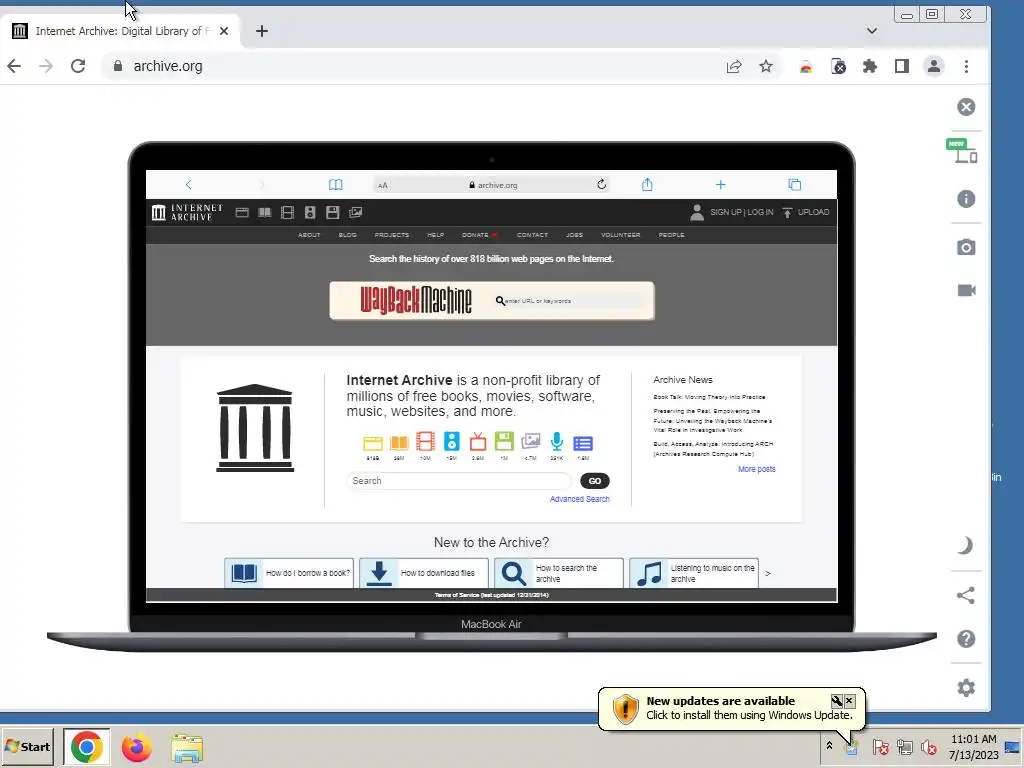
Task: Close the Windows Update balloon
Action: tap(849, 701)
